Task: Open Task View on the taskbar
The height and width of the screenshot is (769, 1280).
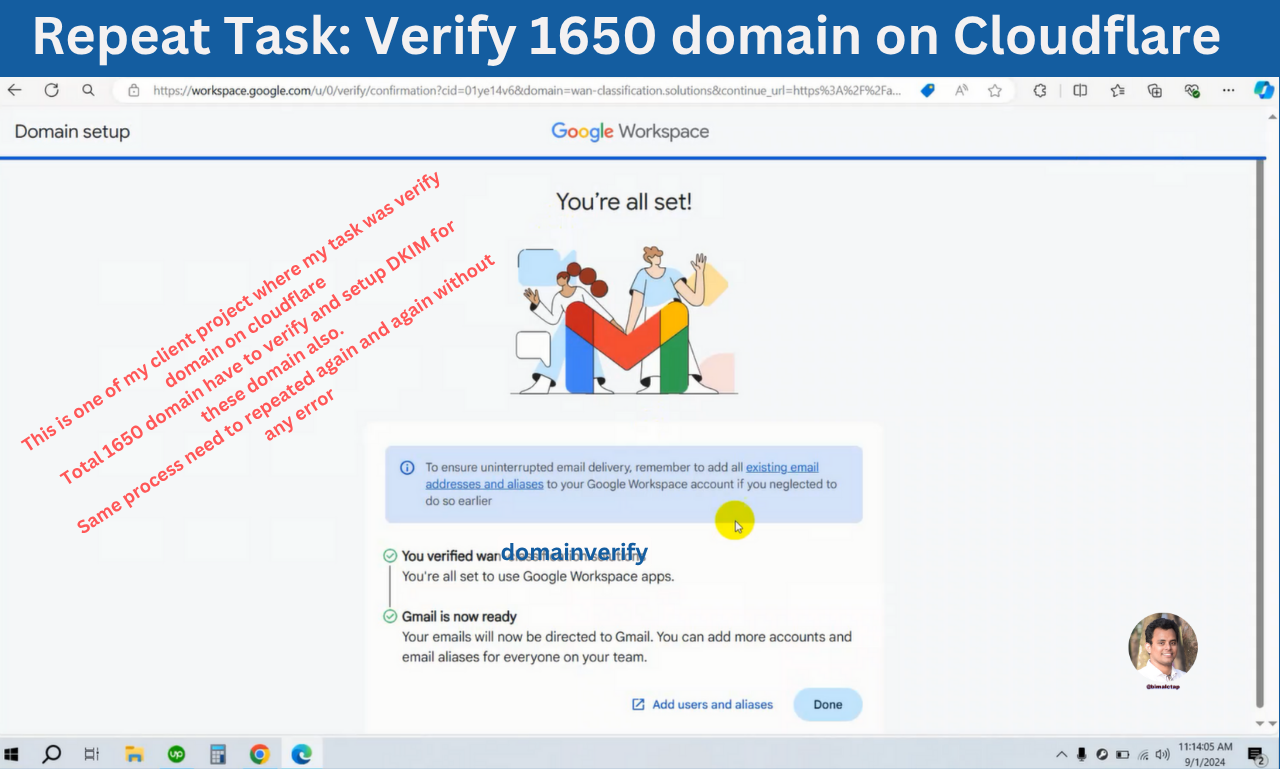Action: (x=91, y=754)
